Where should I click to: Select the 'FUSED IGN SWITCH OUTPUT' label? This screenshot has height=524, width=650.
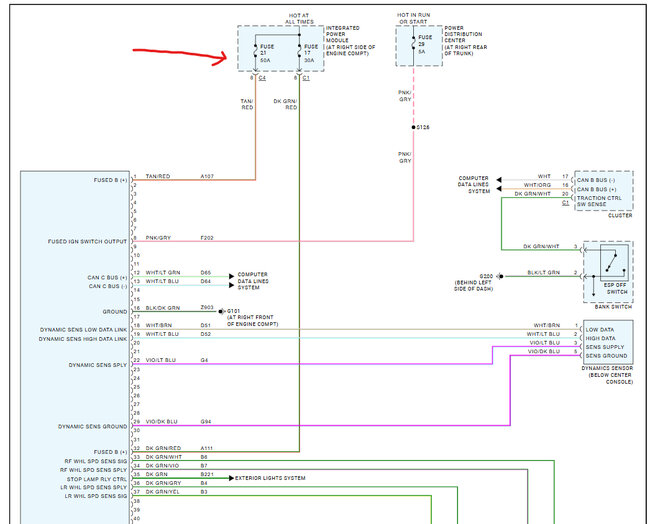87,241
